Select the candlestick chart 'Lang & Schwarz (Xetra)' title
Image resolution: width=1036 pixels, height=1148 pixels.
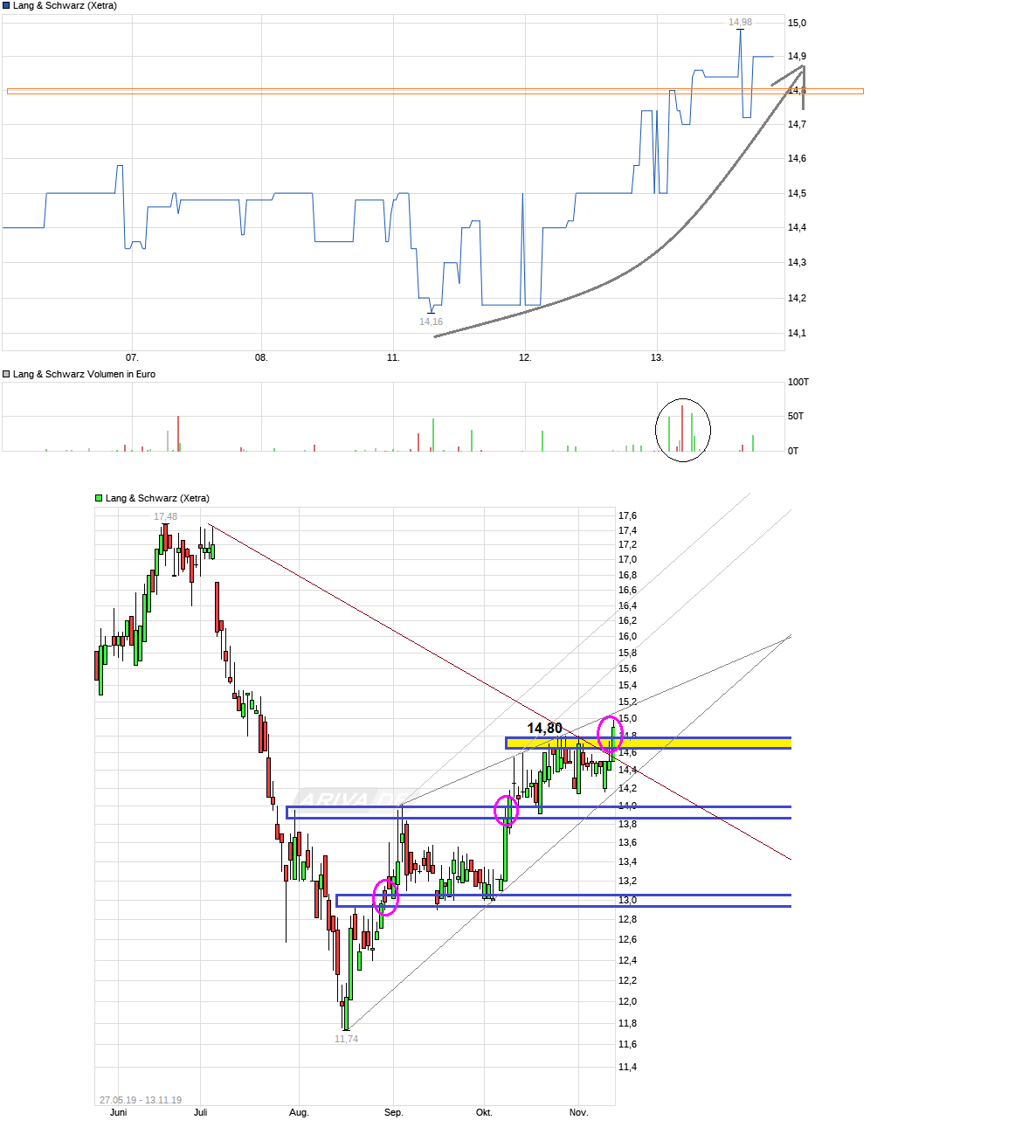click(x=157, y=498)
